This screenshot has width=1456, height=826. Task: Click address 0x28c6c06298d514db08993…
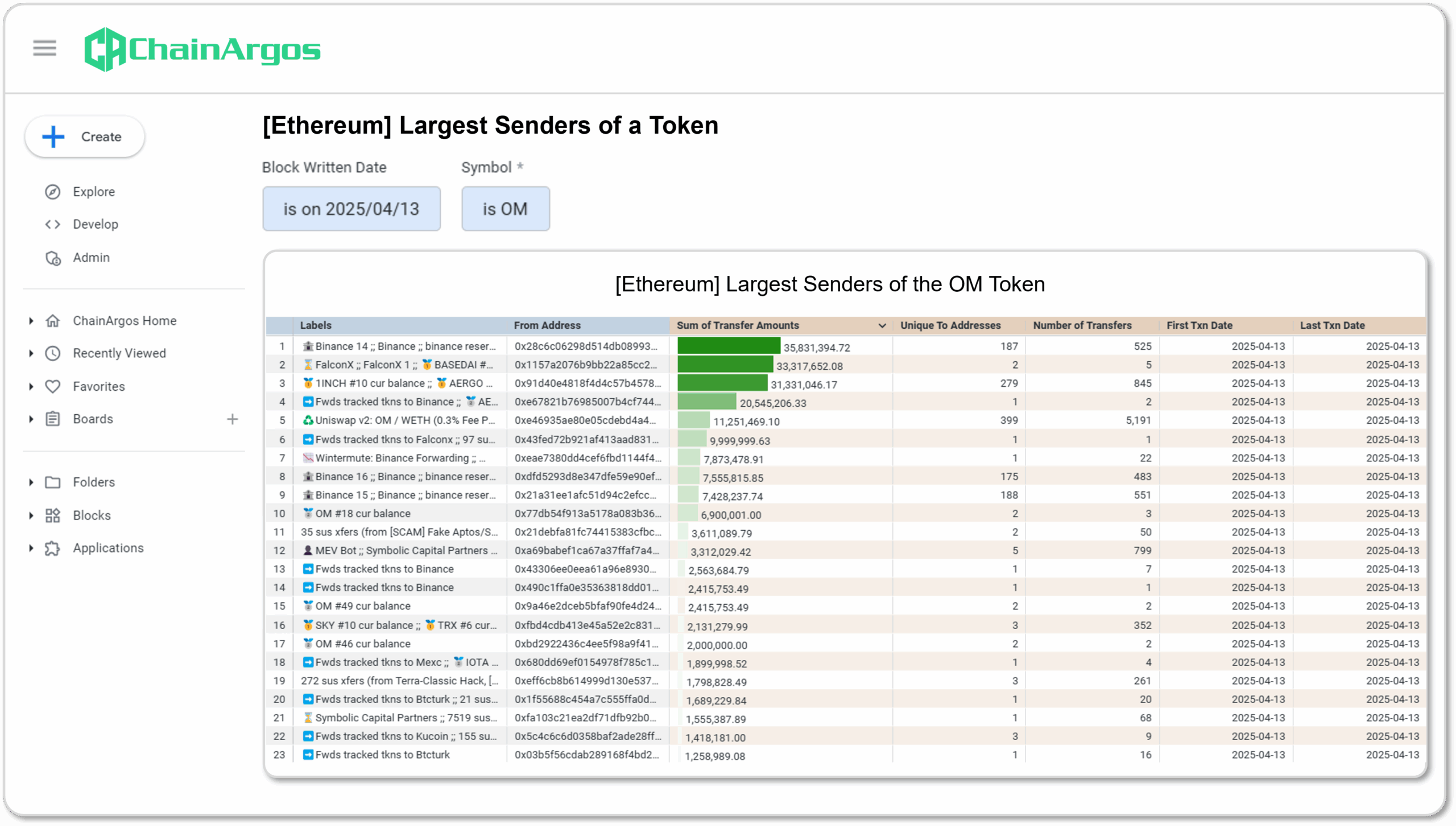(x=586, y=346)
